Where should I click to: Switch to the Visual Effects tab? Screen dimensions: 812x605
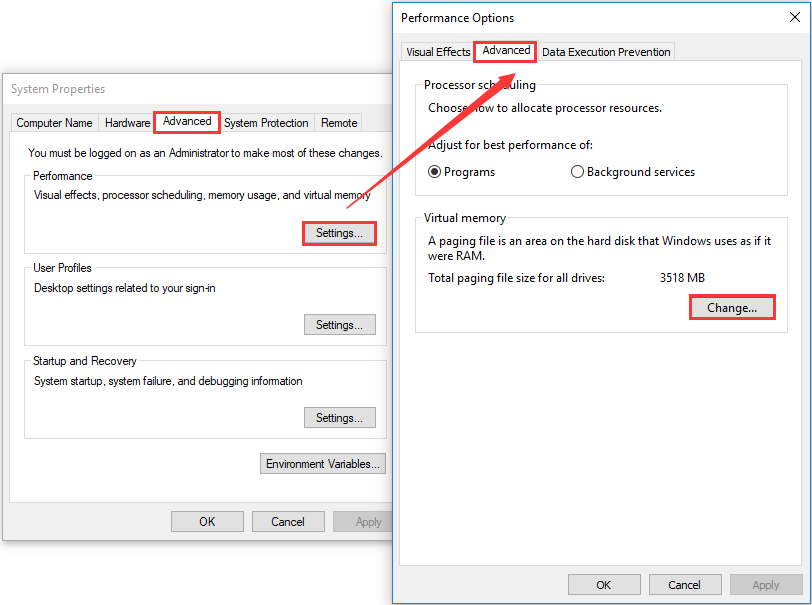tap(437, 51)
